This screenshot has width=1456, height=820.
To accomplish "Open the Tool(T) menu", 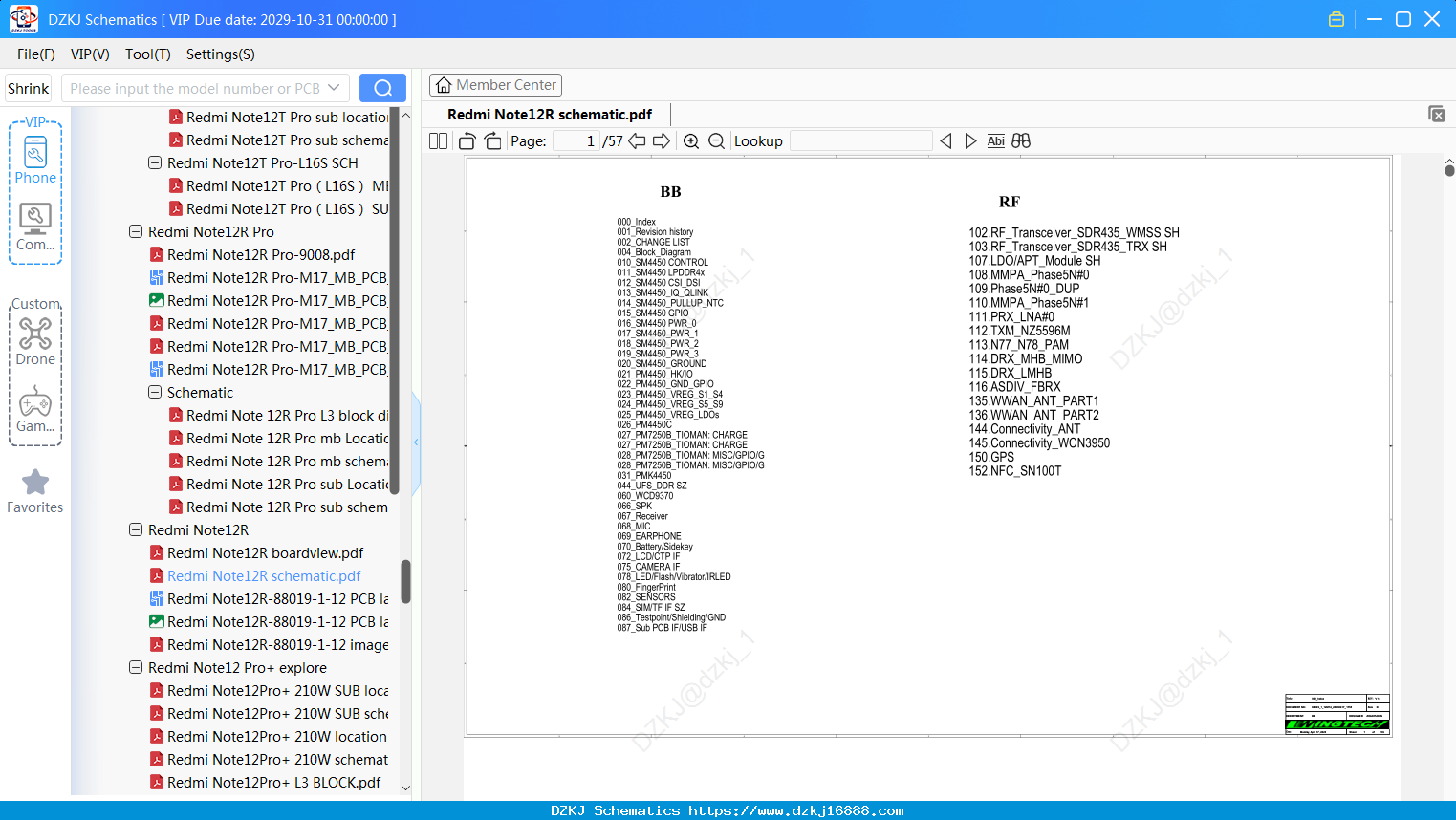I will (x=148, y=54).
